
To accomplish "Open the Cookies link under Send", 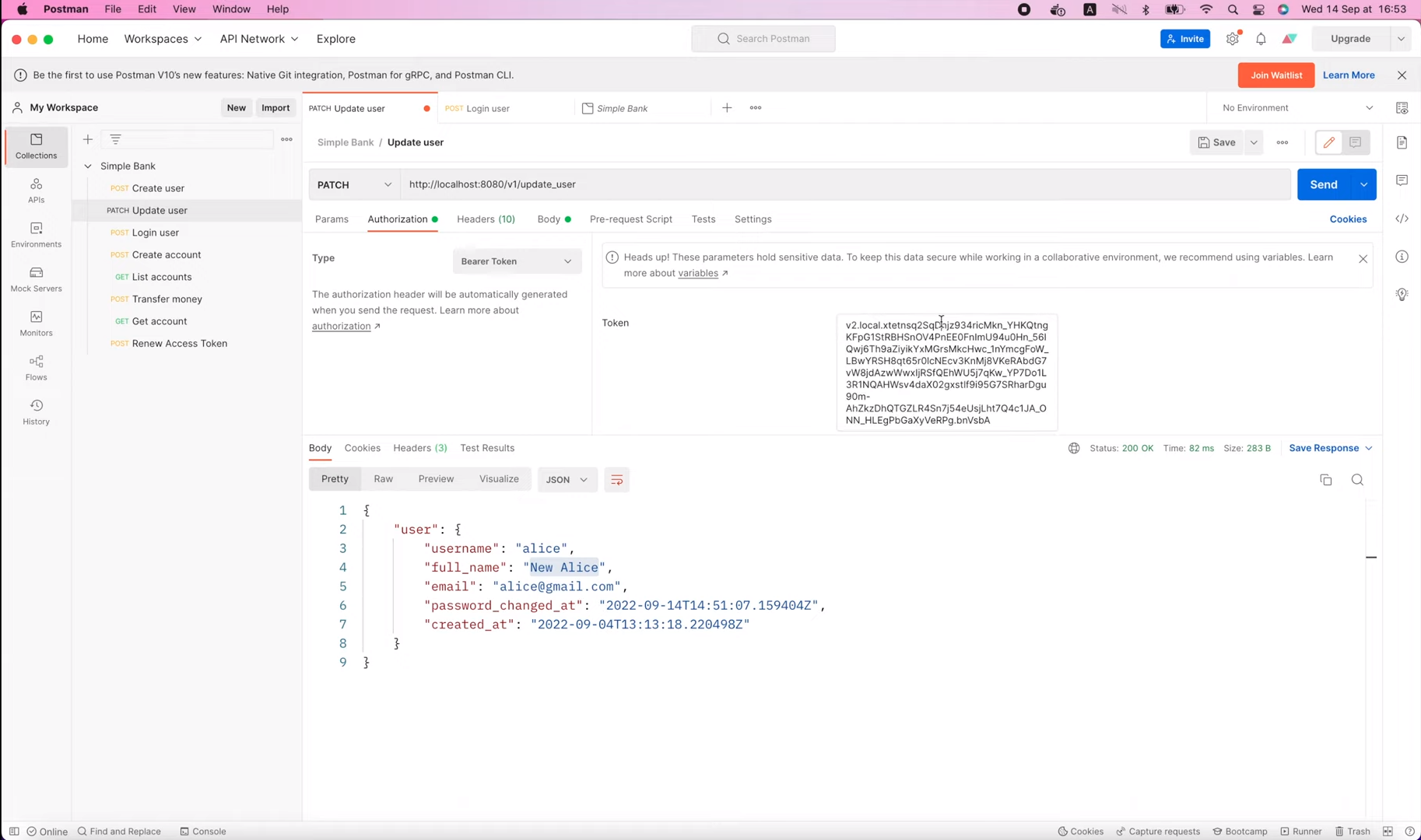I will pyautogui.click(x=1348, y=219).
